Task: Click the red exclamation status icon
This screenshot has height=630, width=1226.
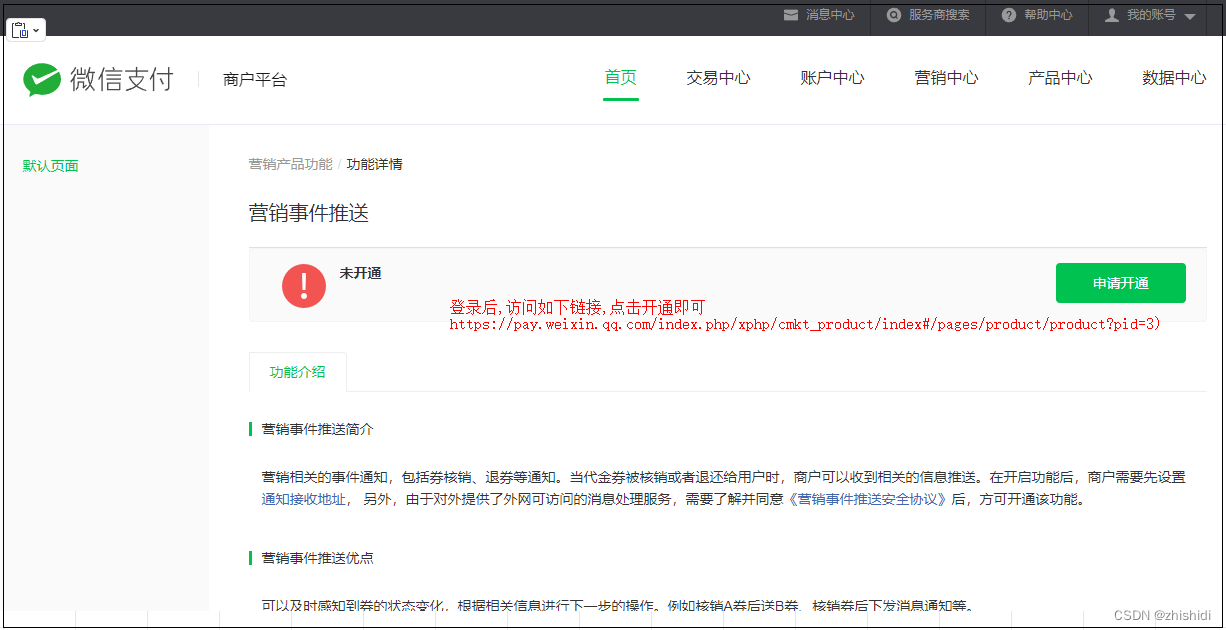Action: 304,286
